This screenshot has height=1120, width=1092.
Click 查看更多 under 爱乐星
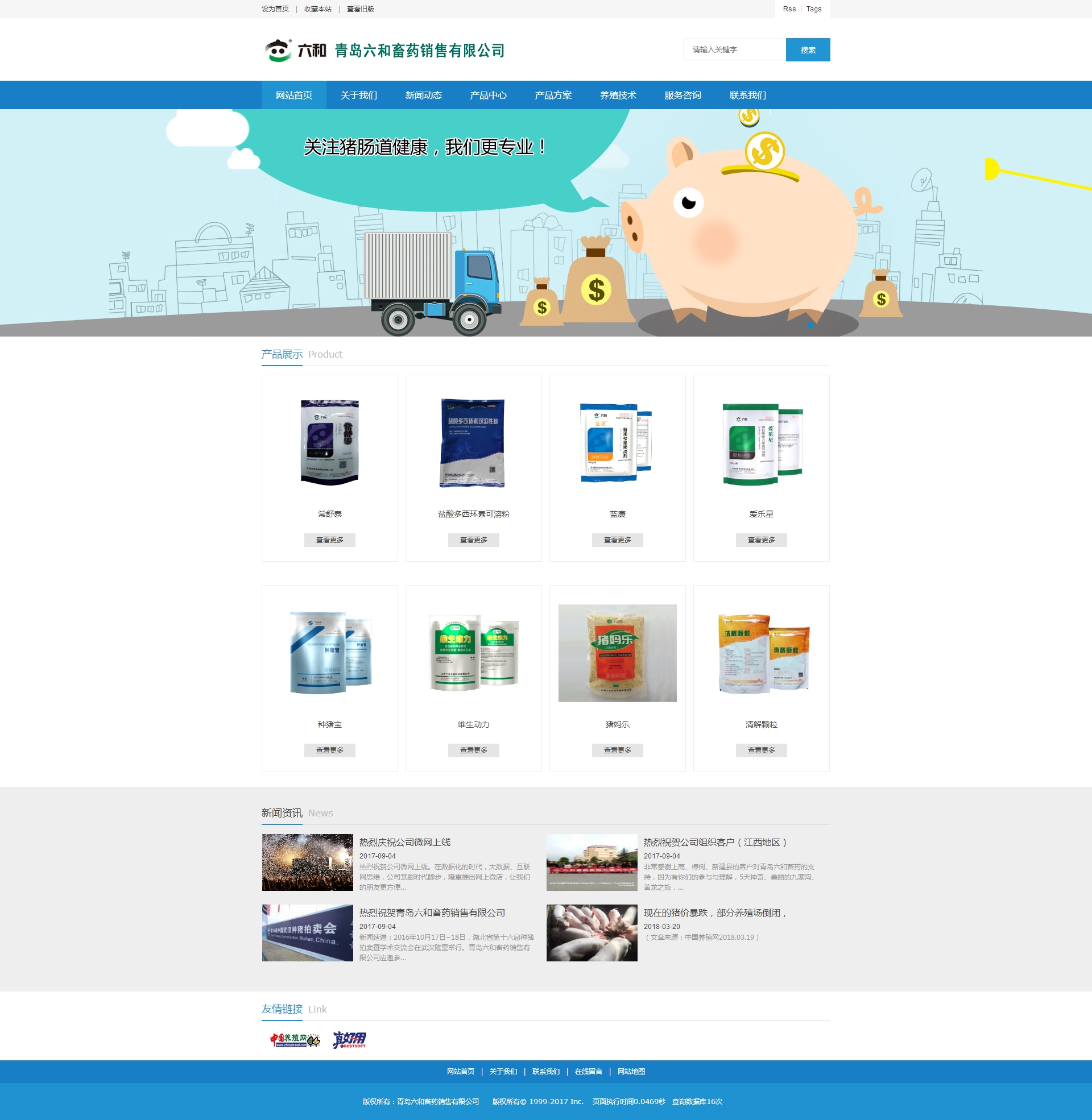[x=762, y=540]
